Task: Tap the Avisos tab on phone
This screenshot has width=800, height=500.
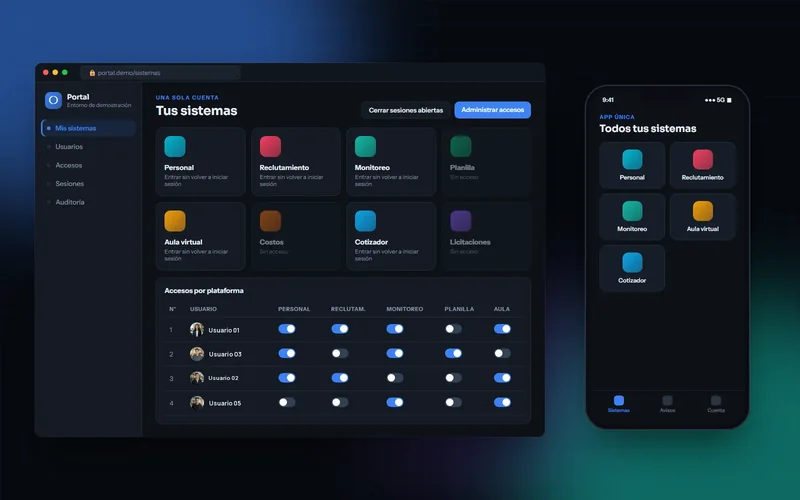Action: pos(667,404)
